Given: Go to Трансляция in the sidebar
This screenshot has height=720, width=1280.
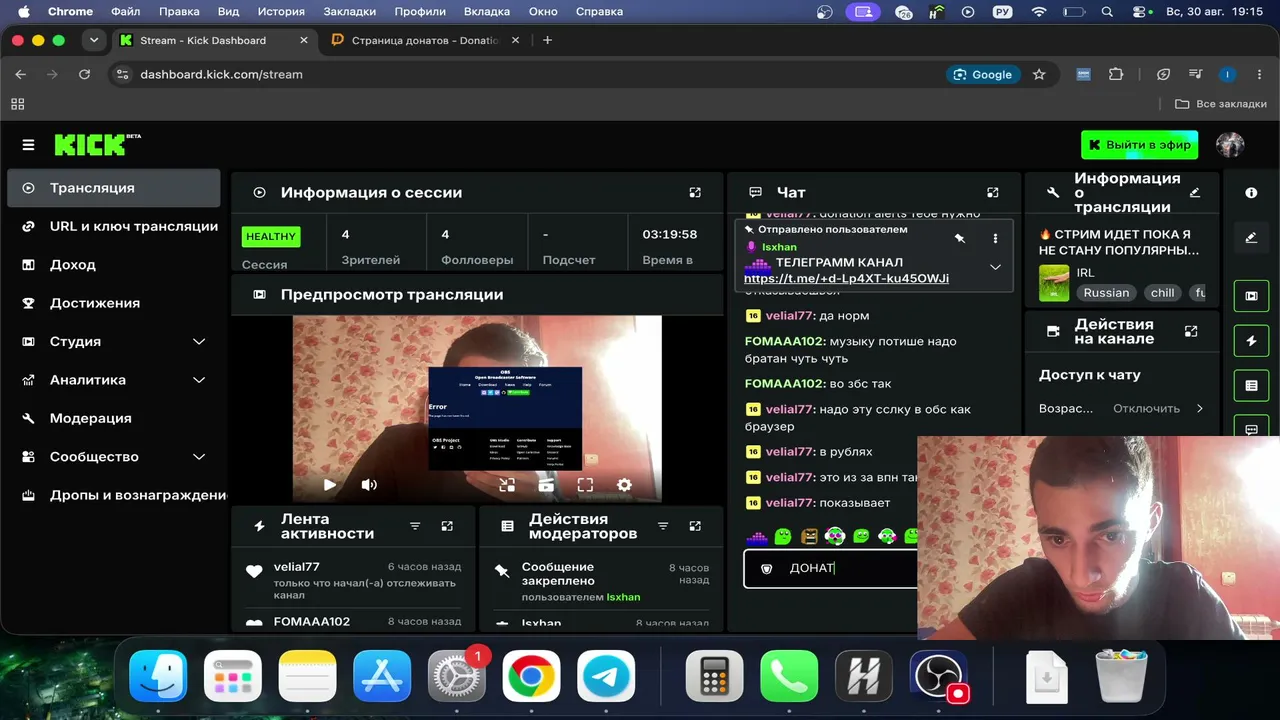Looking at the screenshot, I should click(x=114, y=188).
